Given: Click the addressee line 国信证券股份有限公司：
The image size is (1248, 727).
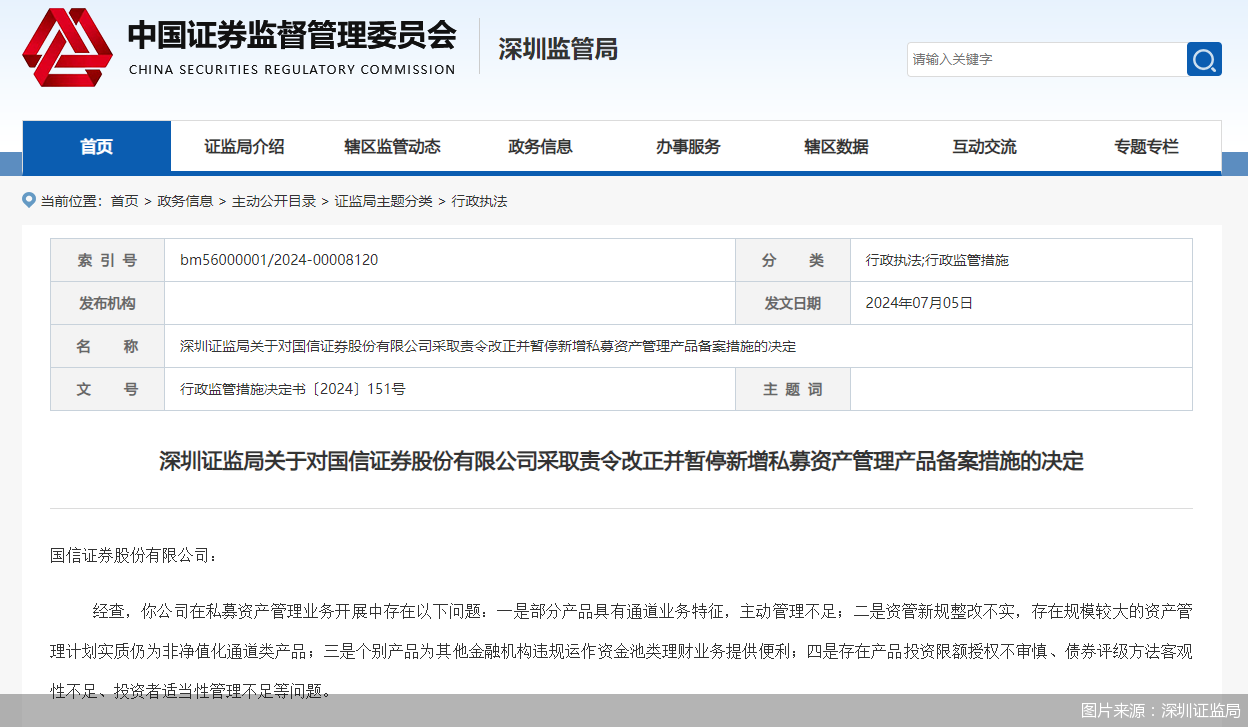Looking at the screenshot, I should pyautogui.click(x=134, y=555).
